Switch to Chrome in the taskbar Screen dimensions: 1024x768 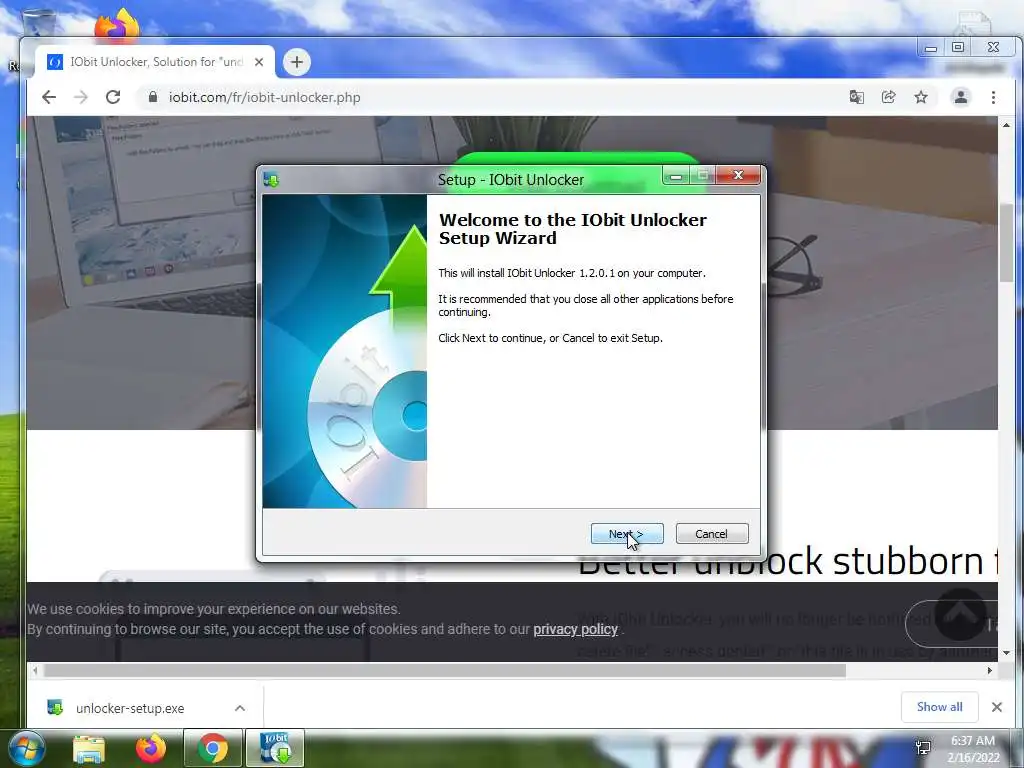(213, 748)
